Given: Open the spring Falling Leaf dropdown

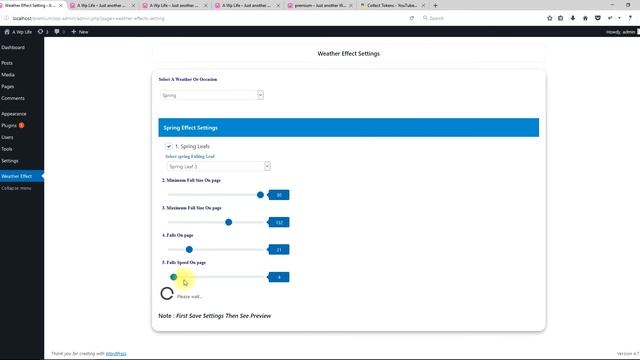Looking at the screenshot, I should [x=219, y=166].
